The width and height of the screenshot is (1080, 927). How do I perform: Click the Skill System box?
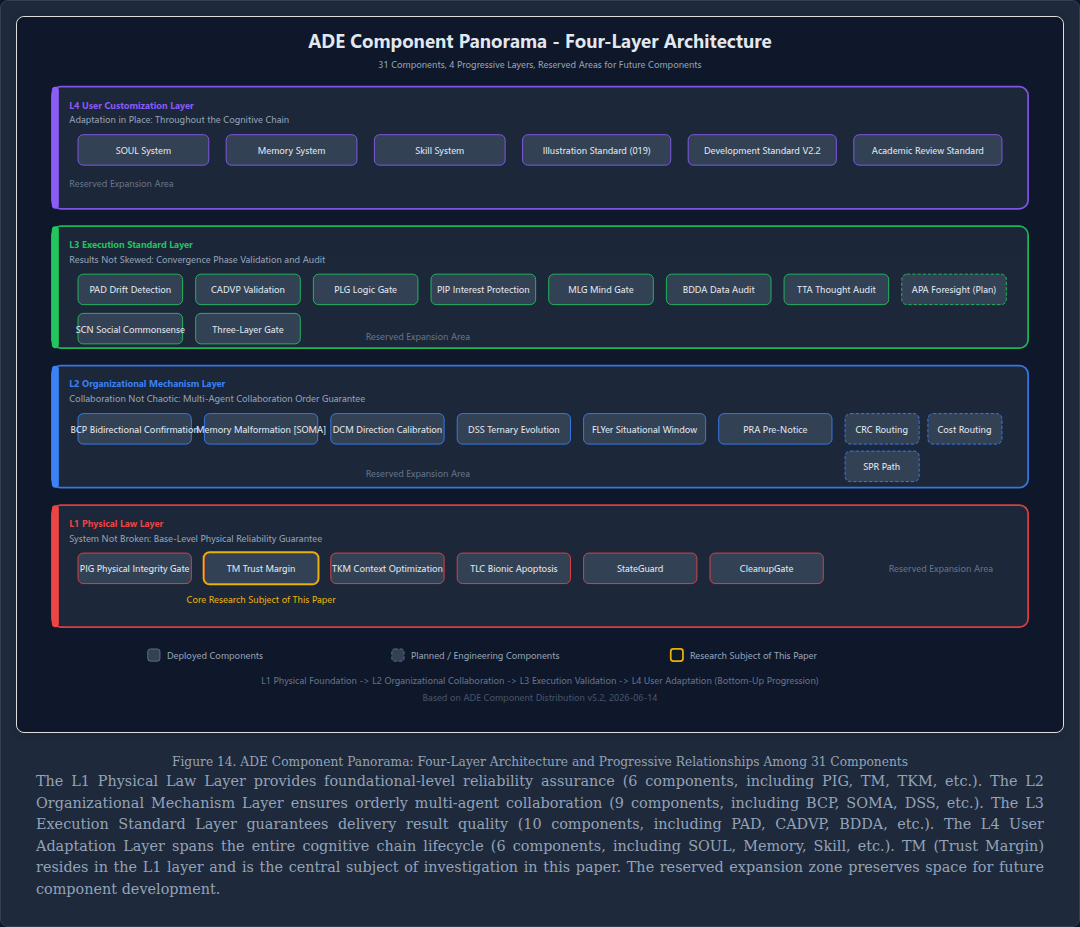click(439, 150)
